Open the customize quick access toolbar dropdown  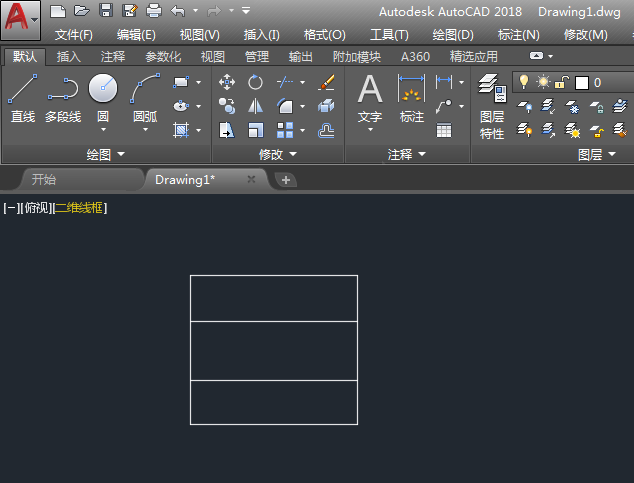tap(246, 11)
